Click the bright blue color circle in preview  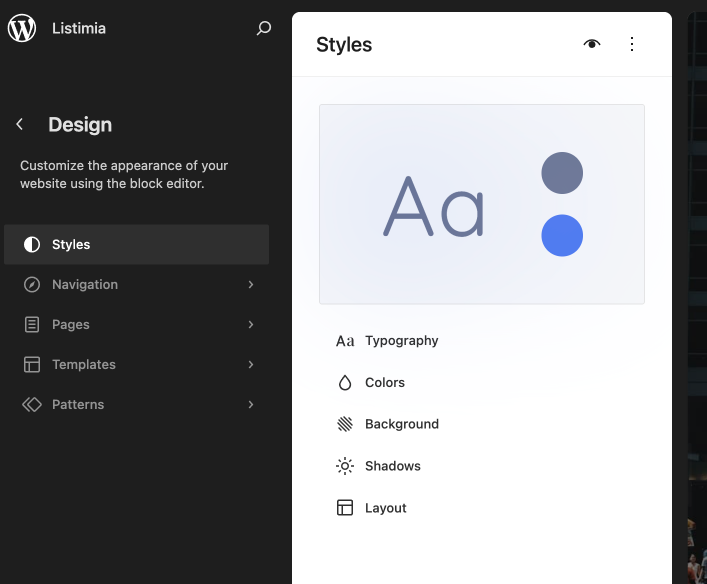pos(562,235)
